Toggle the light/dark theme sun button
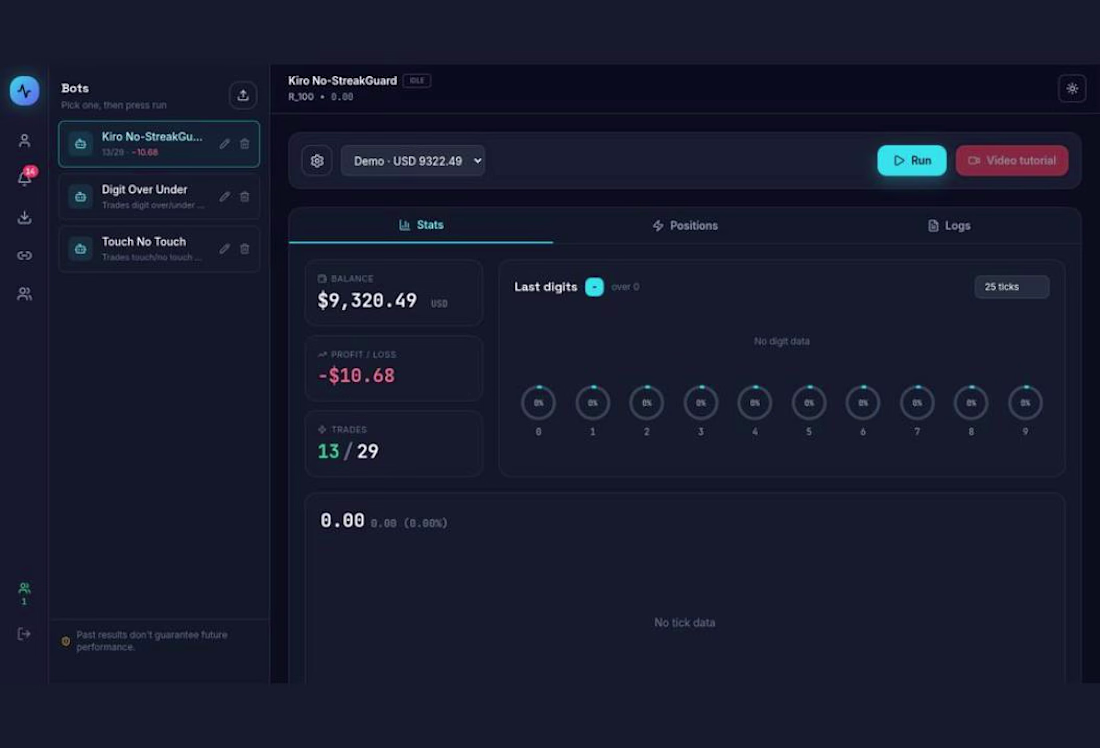Viewport: 1100px width, 748px height. coord(1072,88)
